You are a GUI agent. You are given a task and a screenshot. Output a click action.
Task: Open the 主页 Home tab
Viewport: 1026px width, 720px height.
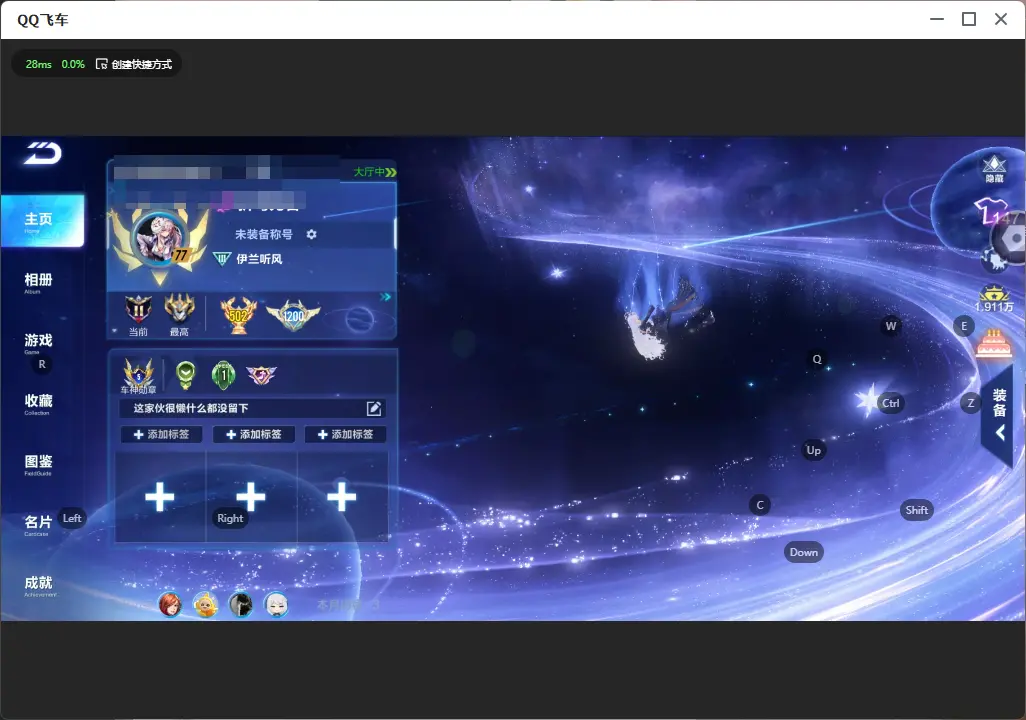[43, 221]
